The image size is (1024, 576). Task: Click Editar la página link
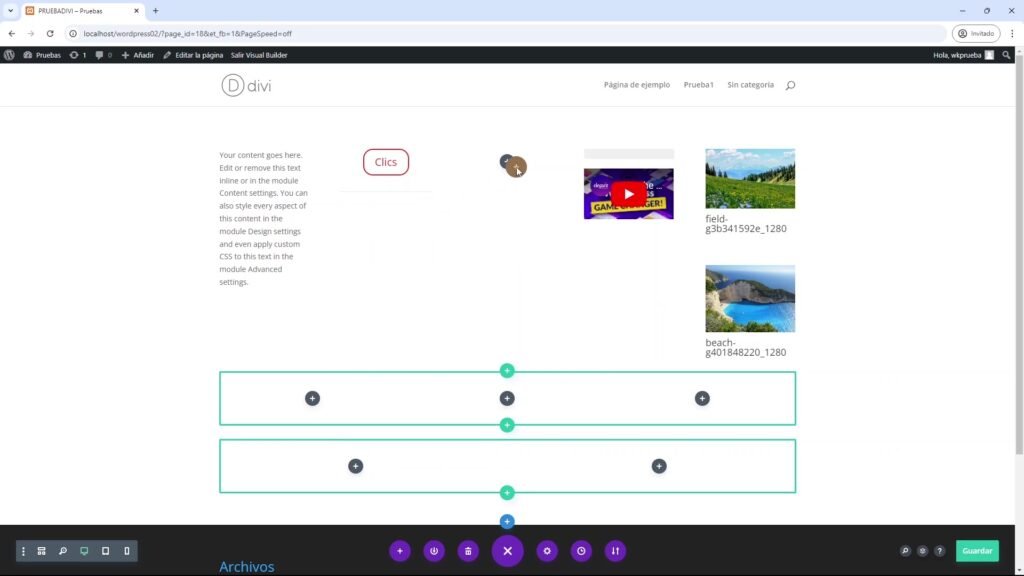[x=193, y=55]
